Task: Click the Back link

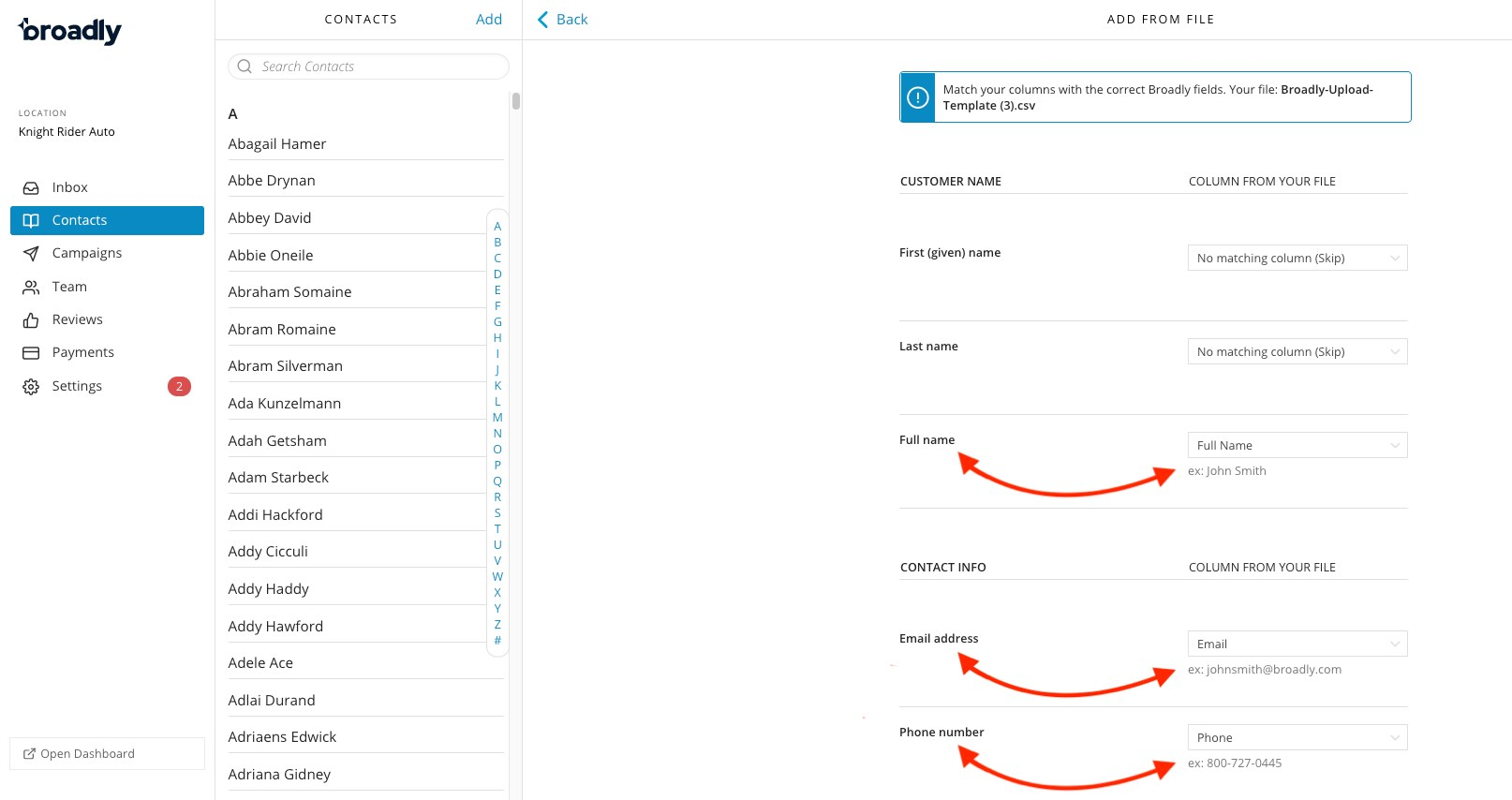Action: tap(562, 20)
